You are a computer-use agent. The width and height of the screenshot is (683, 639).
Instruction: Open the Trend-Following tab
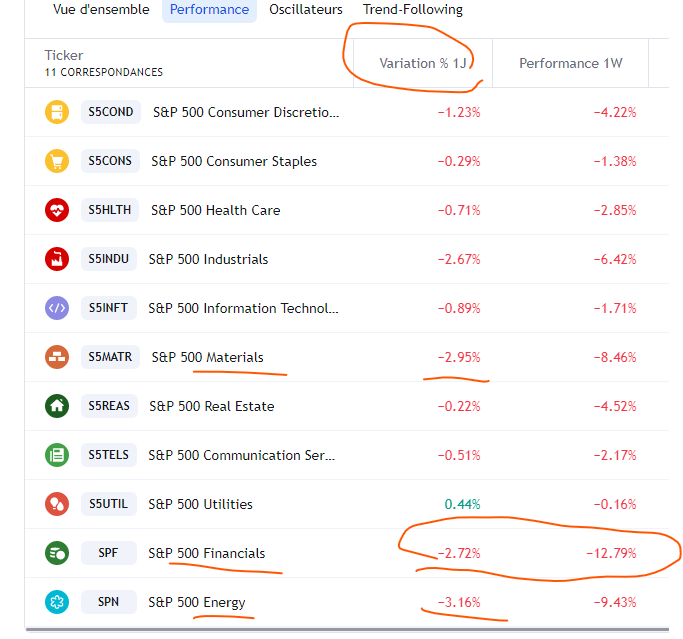coord(413,10)
